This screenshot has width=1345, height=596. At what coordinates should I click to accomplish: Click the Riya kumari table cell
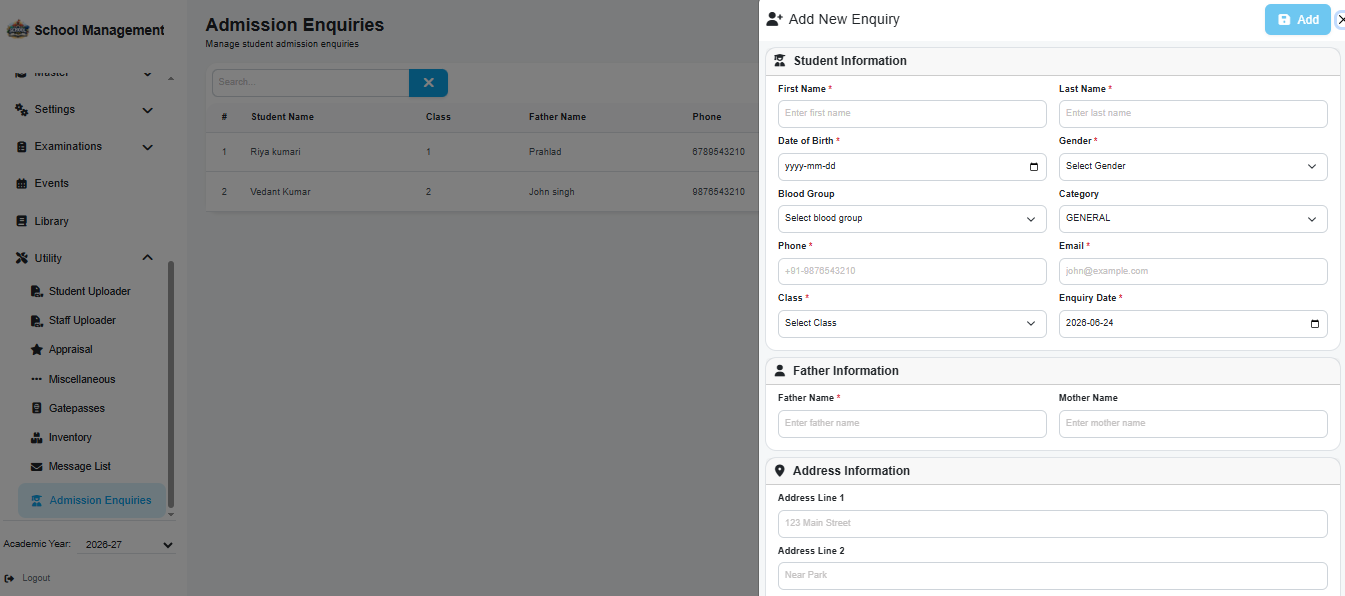tap(275, 152)
